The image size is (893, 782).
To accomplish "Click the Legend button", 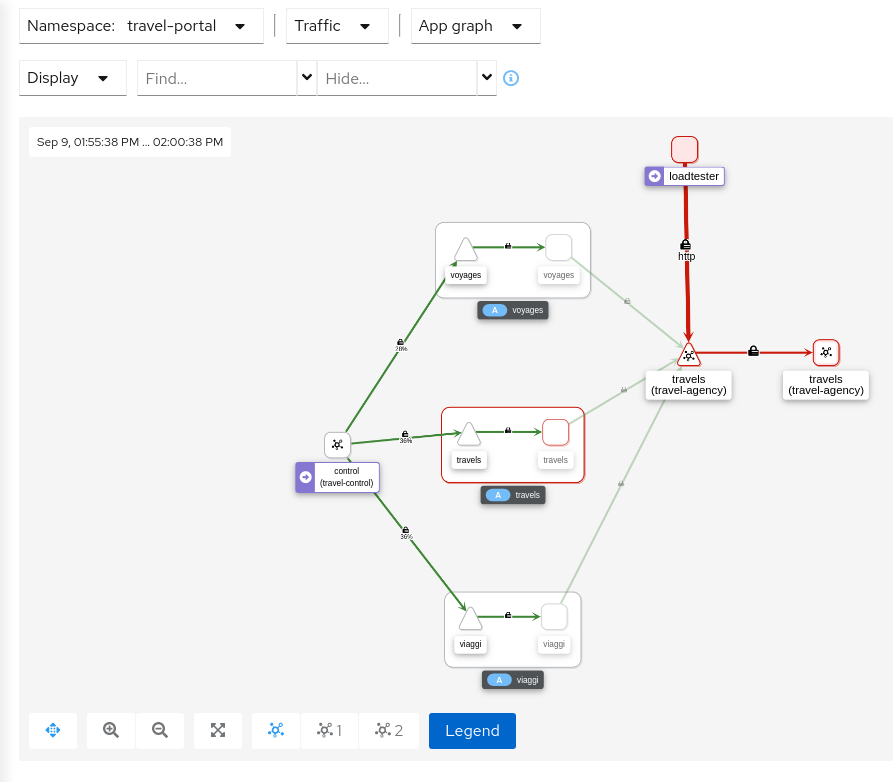I will pyautogui.click(x=472, y=731).
